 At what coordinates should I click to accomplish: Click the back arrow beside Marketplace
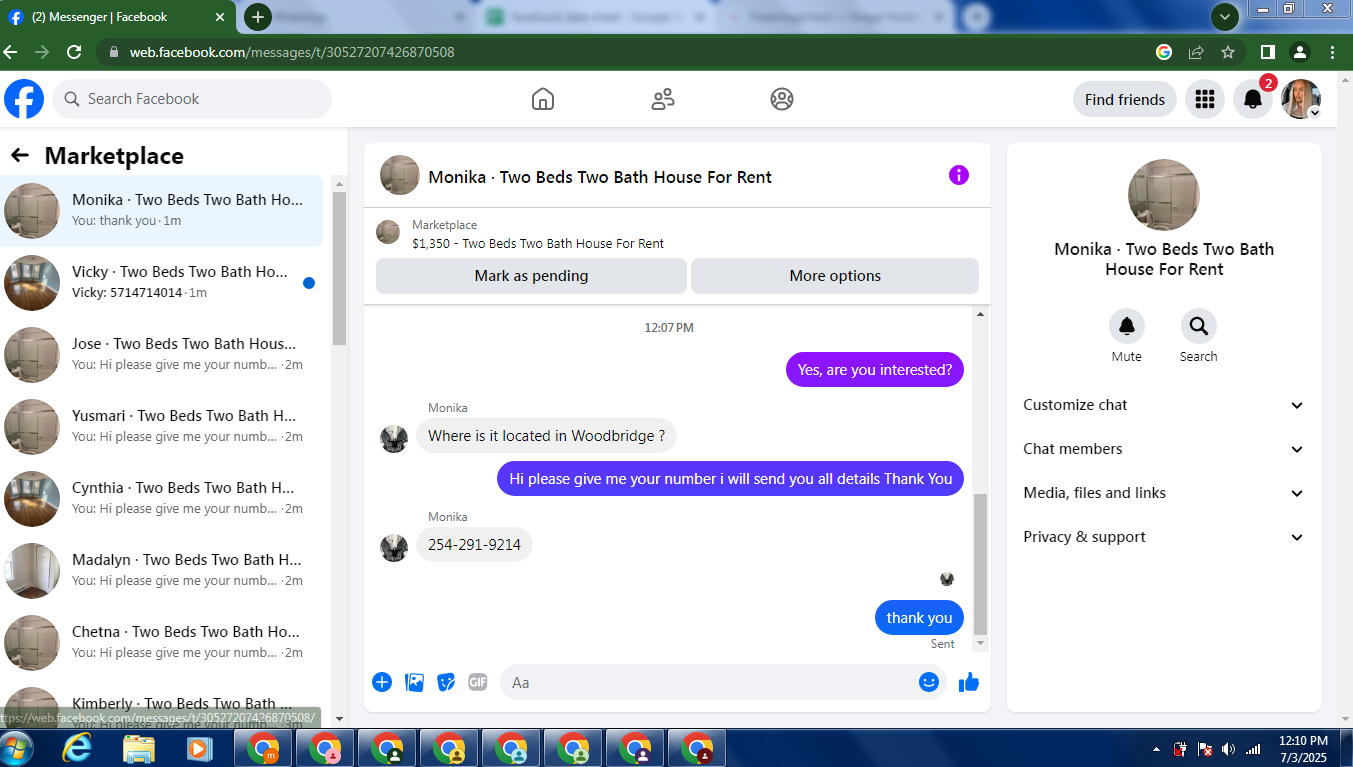coord(20,155)
